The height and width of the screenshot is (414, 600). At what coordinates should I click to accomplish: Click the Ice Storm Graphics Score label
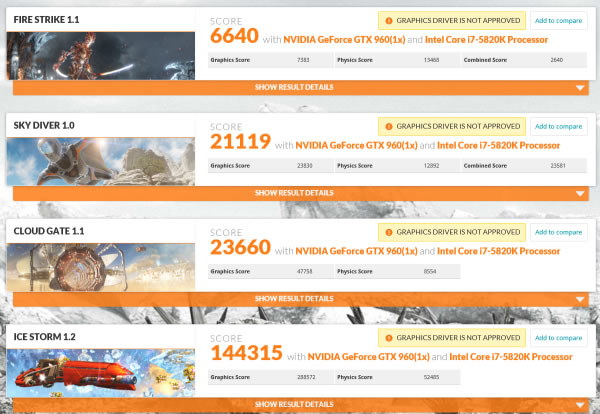[230, 377]
